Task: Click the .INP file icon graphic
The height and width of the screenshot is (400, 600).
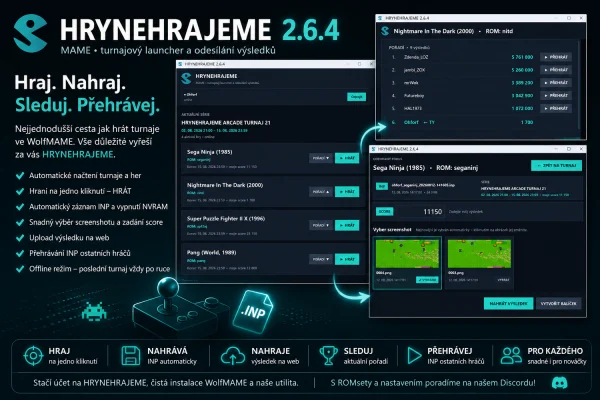Action: click(254, 312)
